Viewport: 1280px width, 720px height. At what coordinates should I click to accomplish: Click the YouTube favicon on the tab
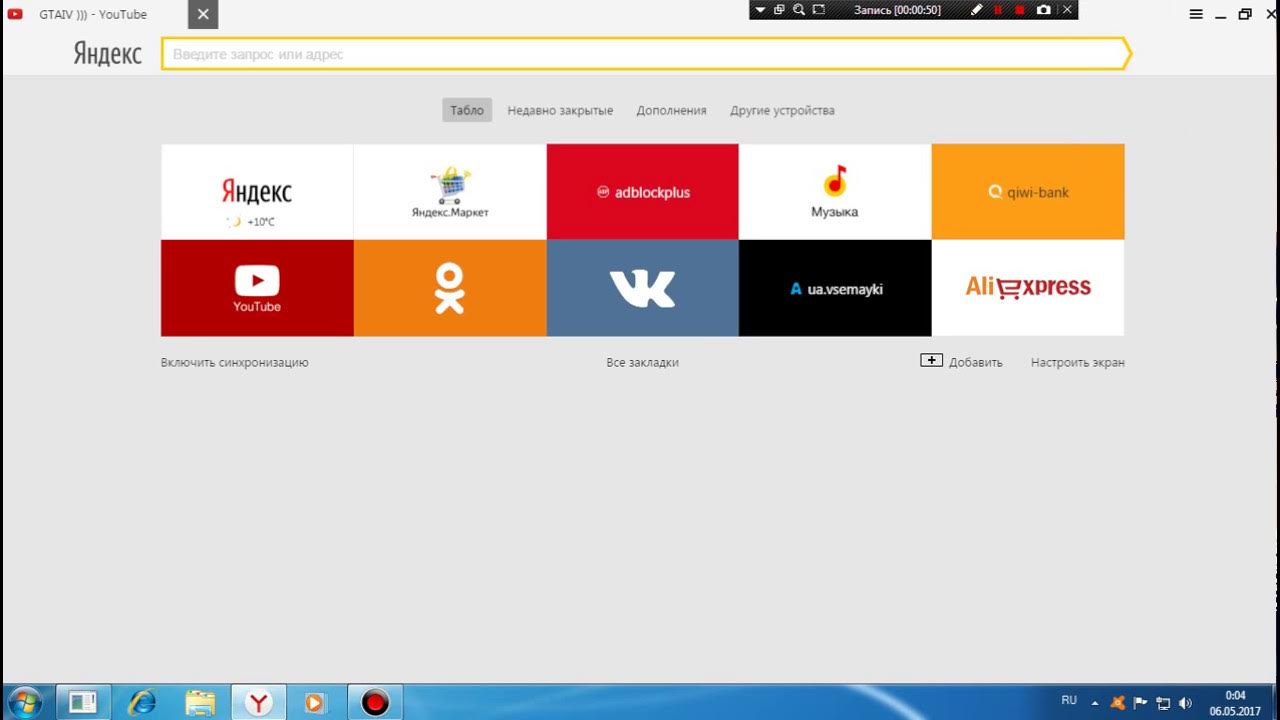tap(15, 14)
